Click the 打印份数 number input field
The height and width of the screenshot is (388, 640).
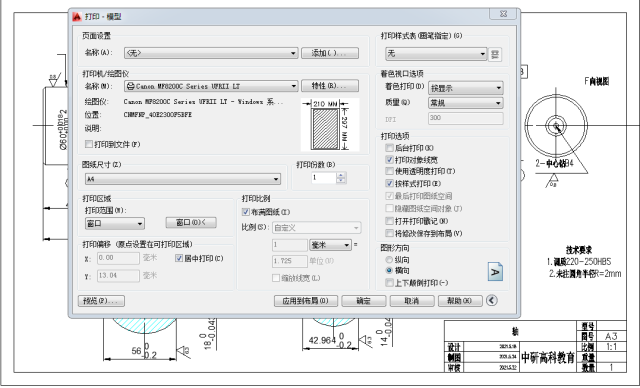pos(324,178)
